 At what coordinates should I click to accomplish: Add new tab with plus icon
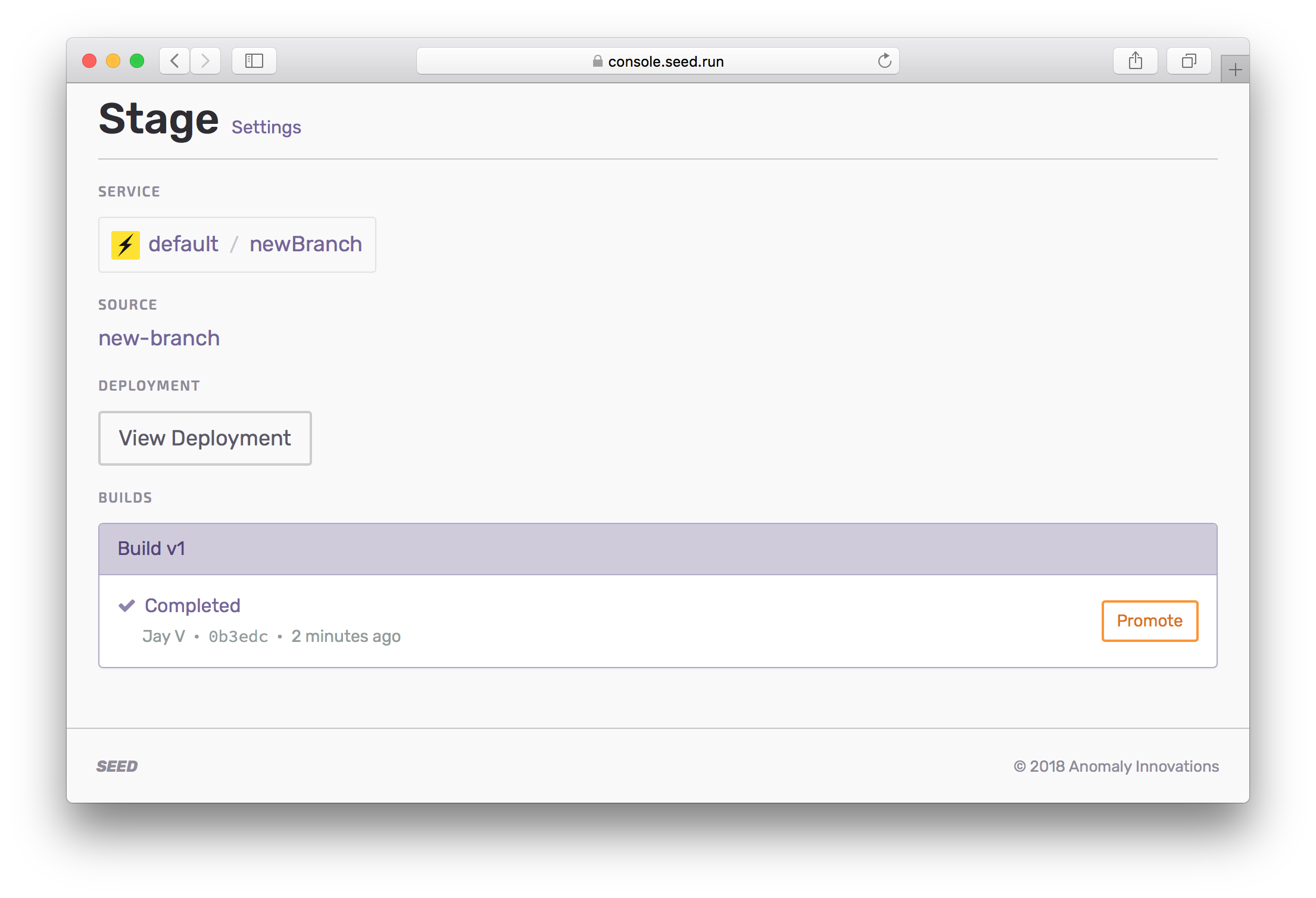(1235, 70)
